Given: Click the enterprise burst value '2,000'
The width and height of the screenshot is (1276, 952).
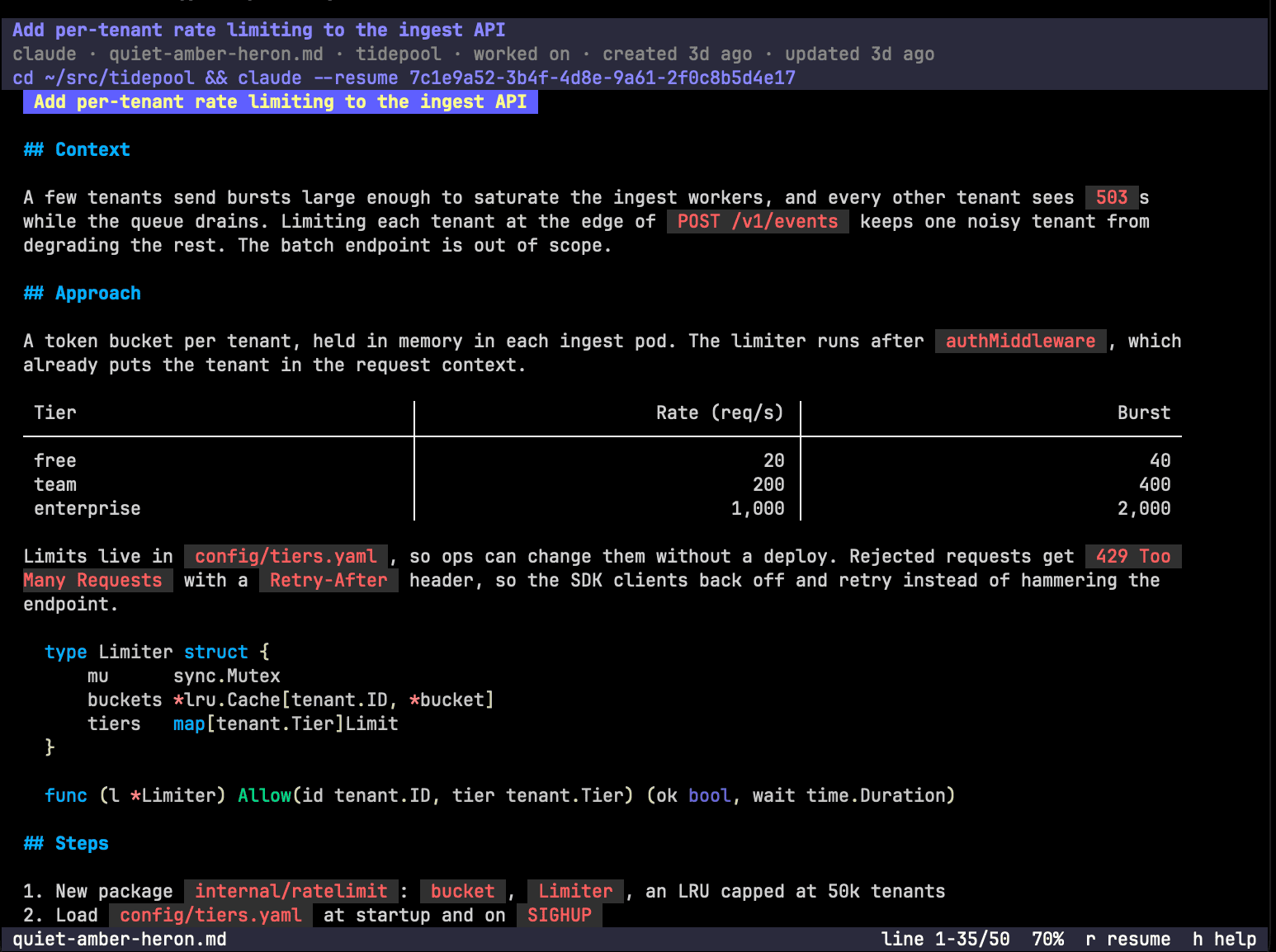Looking at the screenshot, I should coord(1144,508).
